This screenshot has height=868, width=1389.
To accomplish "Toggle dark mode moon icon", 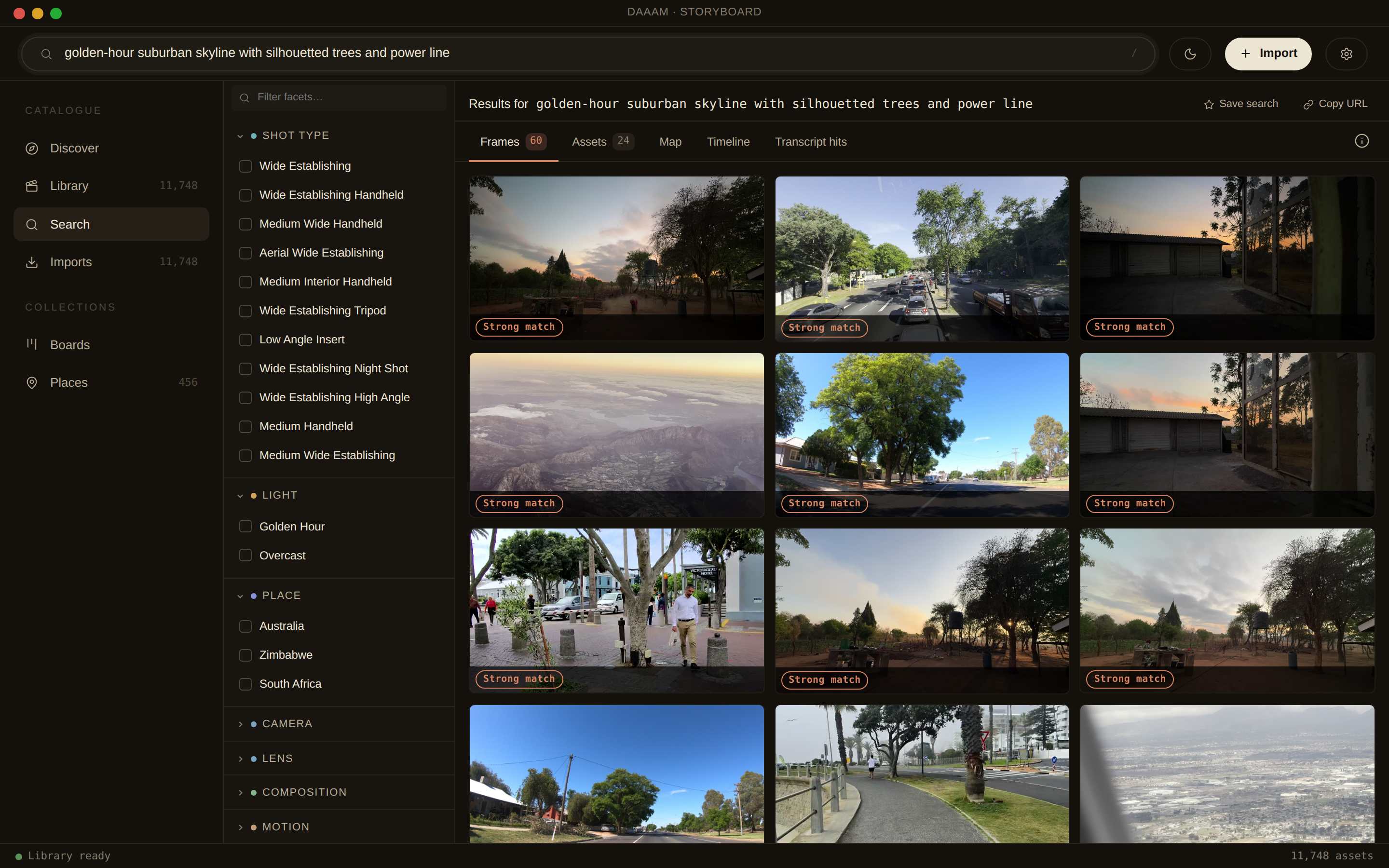I will (x=1190, y=54).
